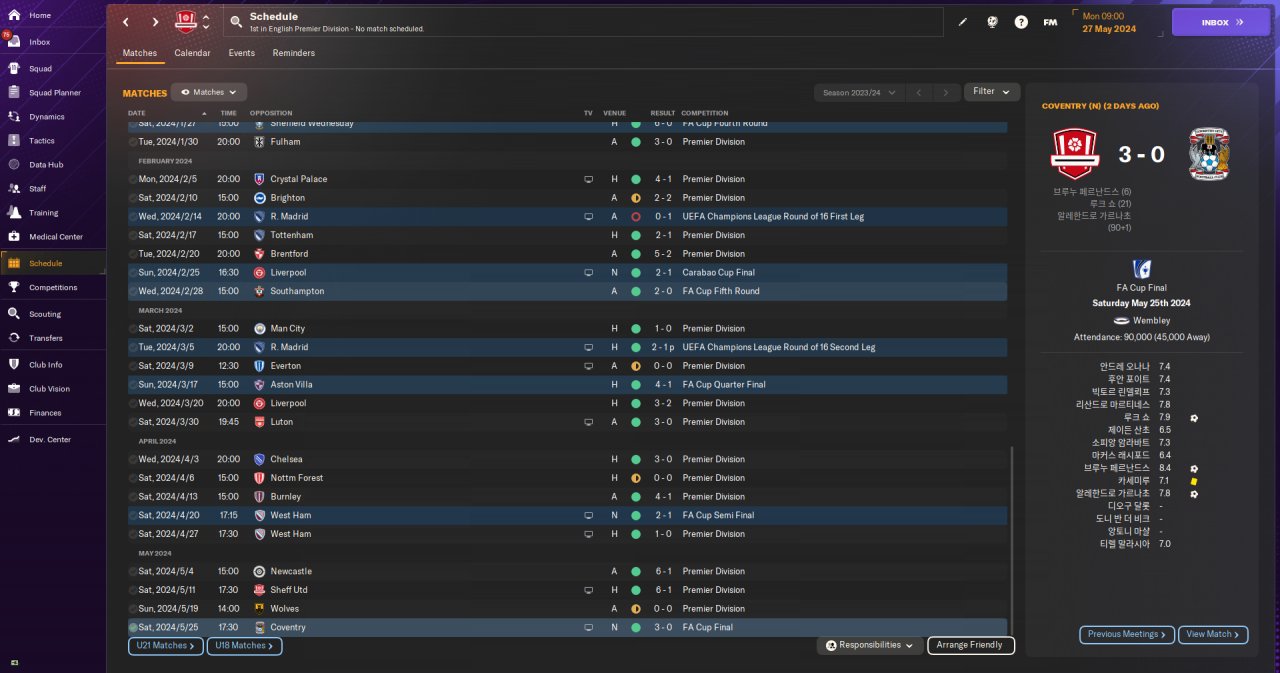Image resolution: width=1280 pixels, height=673 pixels.
Task: Open the Club Vision icon
Action: point(14,389)
